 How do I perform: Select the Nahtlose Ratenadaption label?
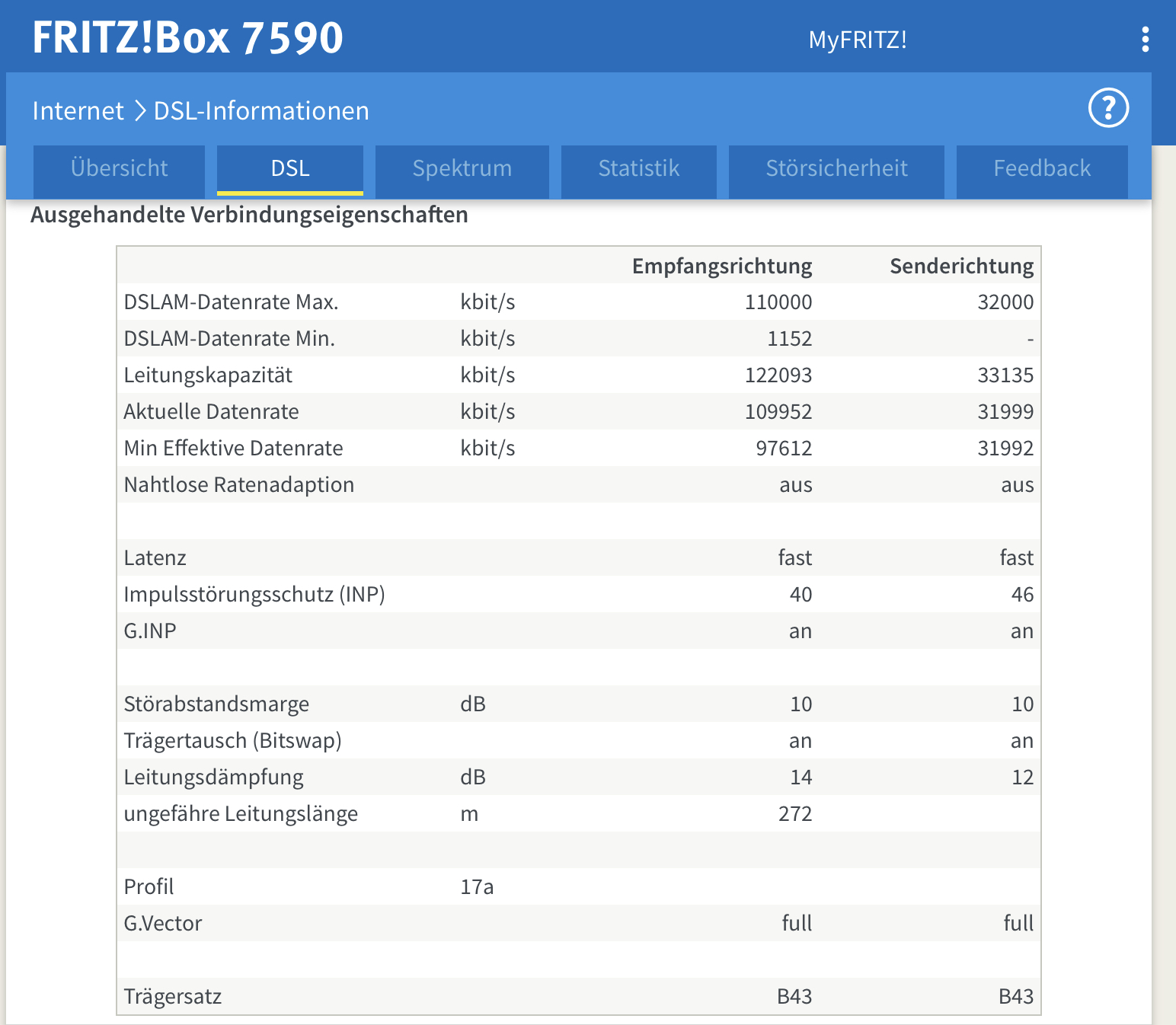click(x=239, y=485)
